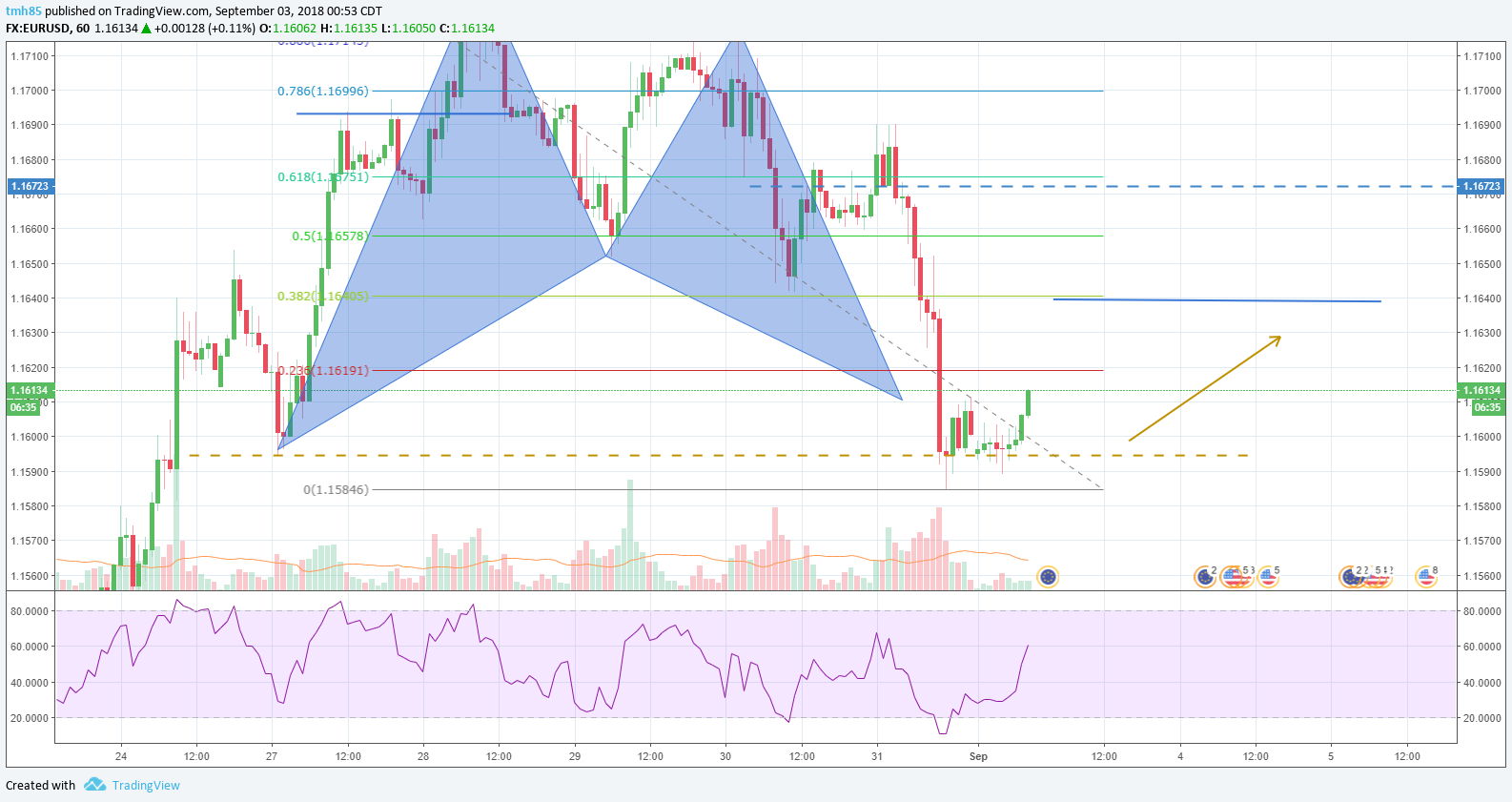Open the US flag event marked 5 past Sep 4
Viewport: 1512px width, 802px height.
pos(1267,576)
